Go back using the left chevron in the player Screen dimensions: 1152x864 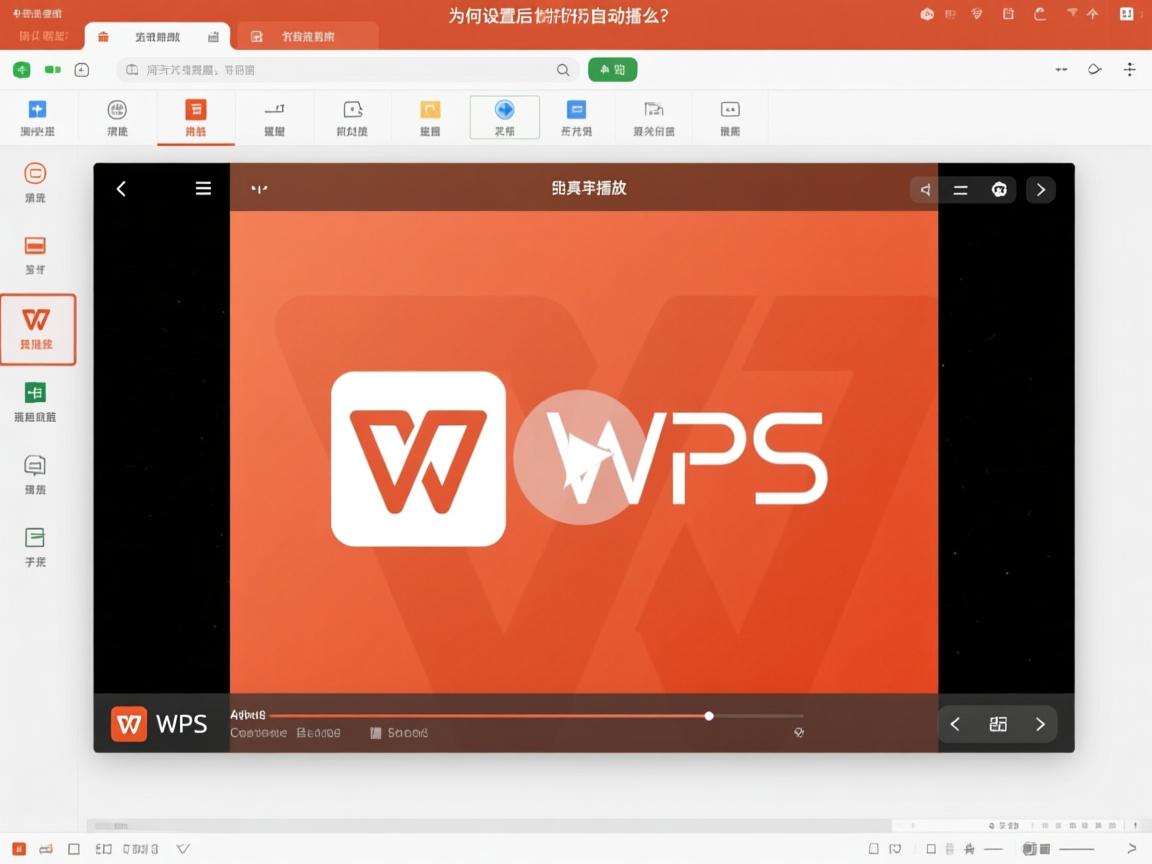[x=121, y=188]
